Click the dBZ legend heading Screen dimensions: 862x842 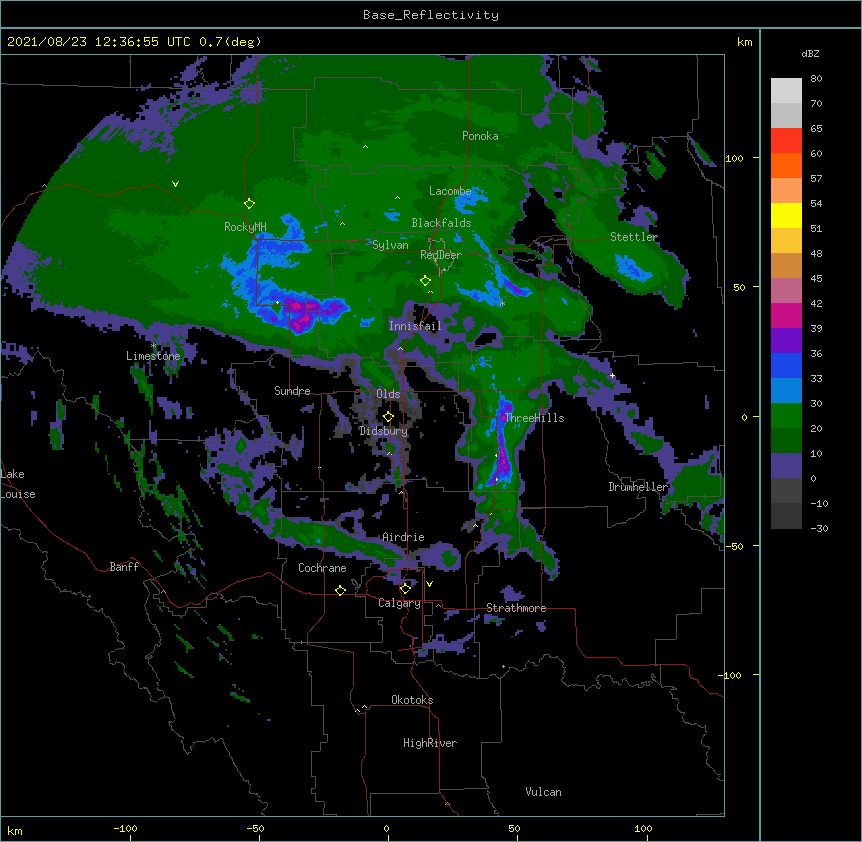[x=810, y=53]
